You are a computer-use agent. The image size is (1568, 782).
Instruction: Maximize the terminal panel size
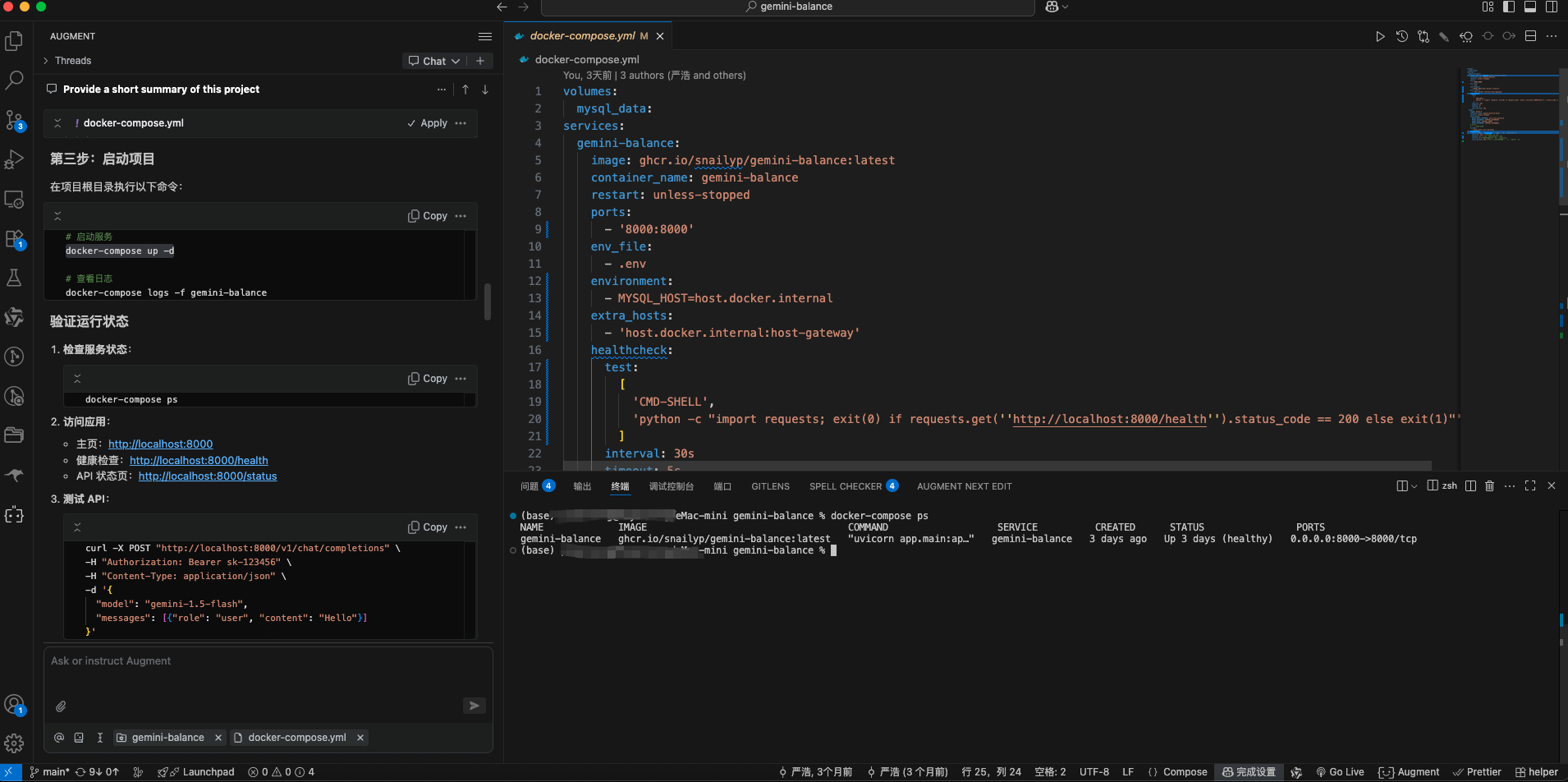tap(1530, 485)
